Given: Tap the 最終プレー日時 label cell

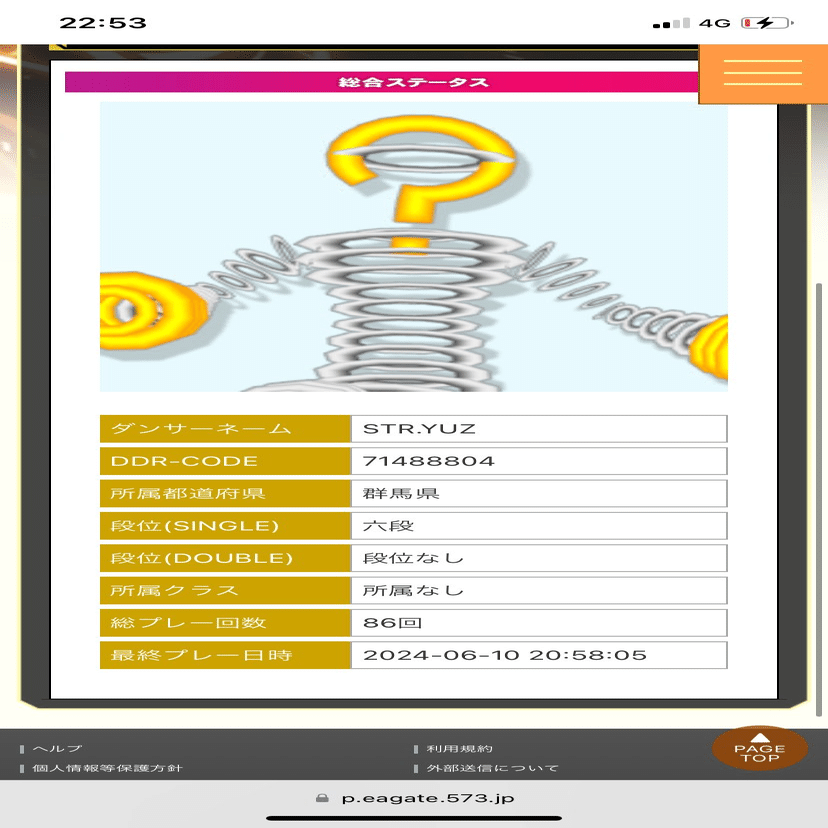Looking at the screenshot, I should pyautogui.click(x=225, y=655).
